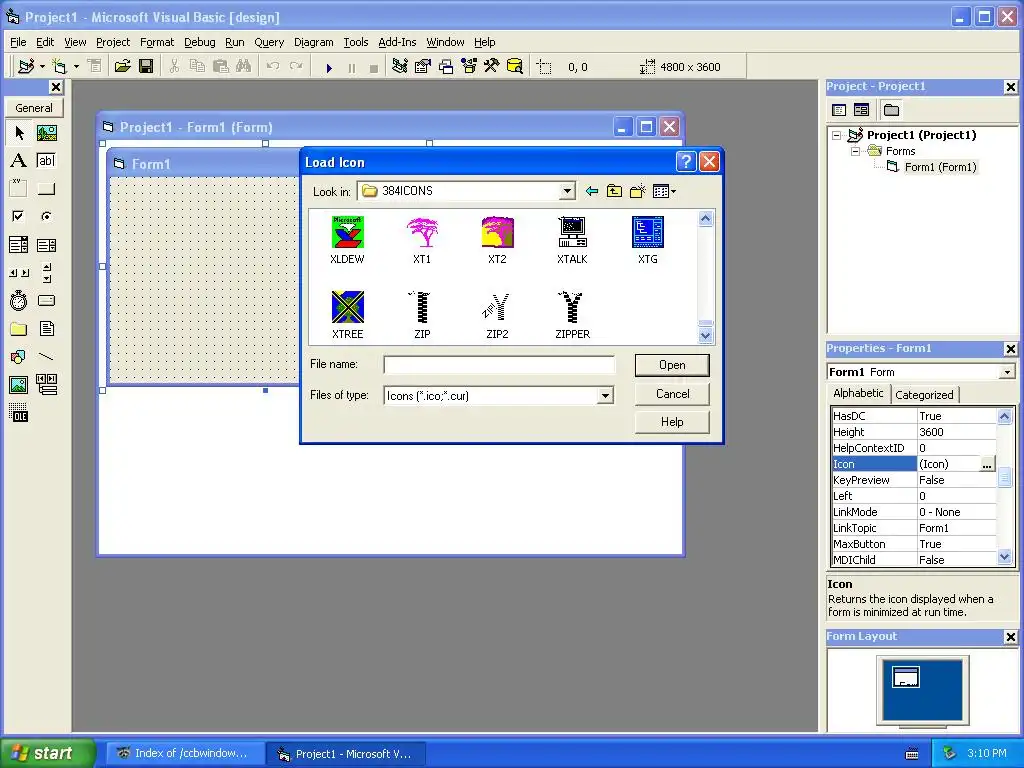Select the ZIP2 icon file
Image resolution: width=1024 pixels, height=768 pixels.
(497, 315)
